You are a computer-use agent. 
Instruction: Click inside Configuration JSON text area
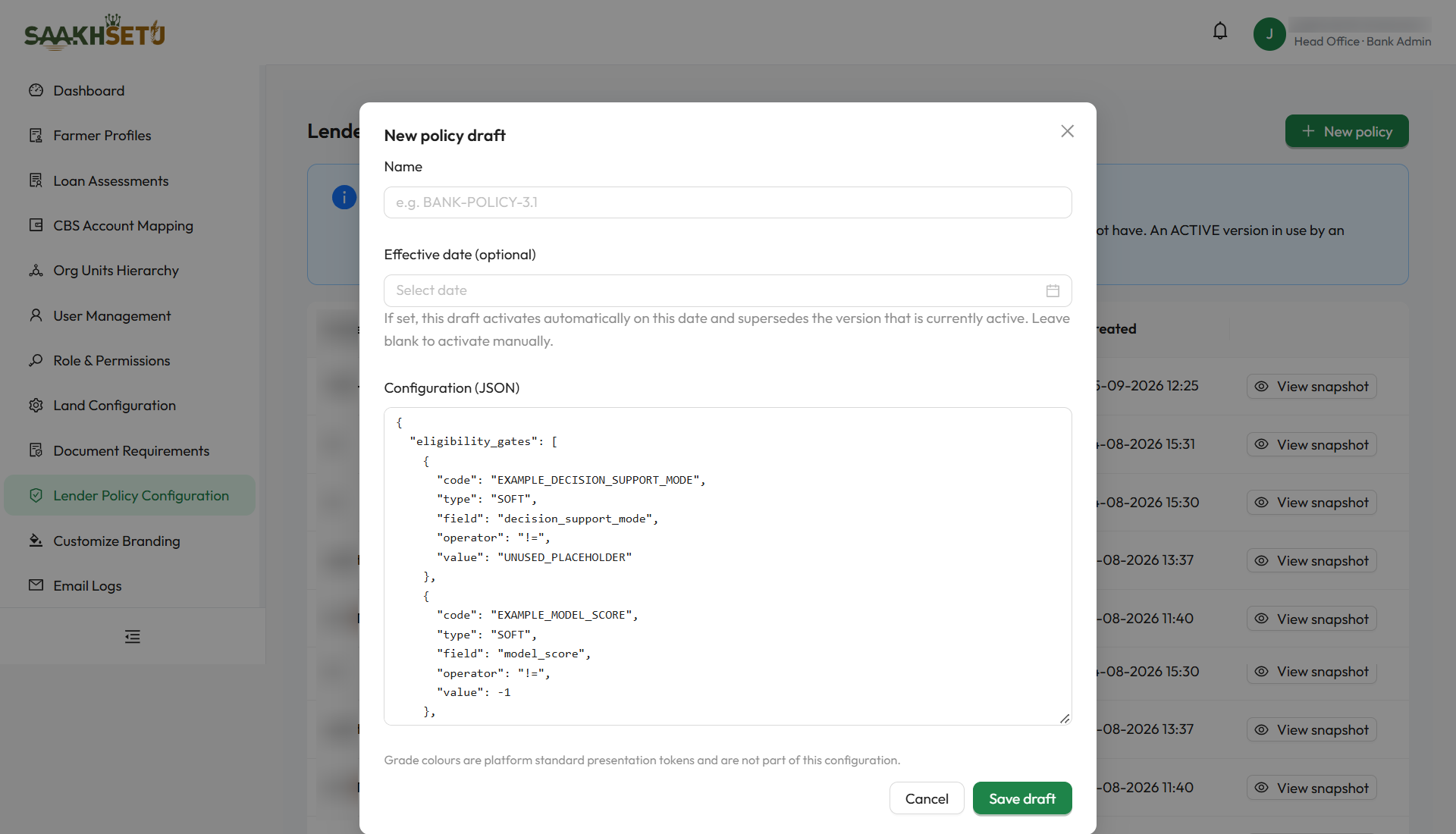(727, 566)
